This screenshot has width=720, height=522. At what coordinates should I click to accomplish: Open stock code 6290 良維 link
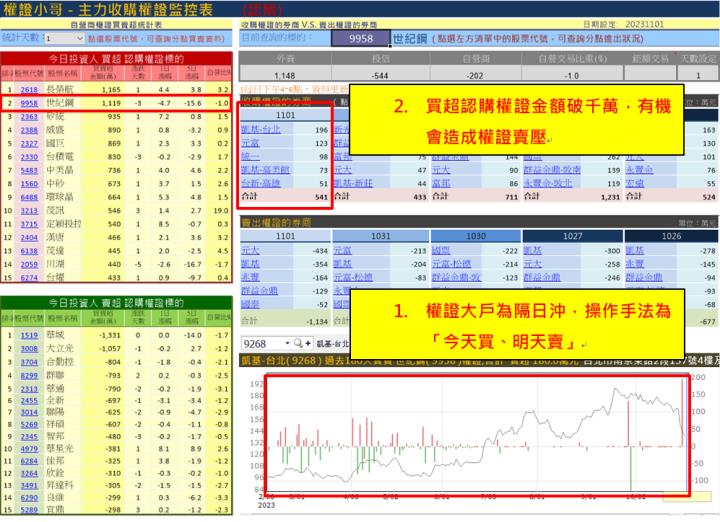click(x=29, y=498)
